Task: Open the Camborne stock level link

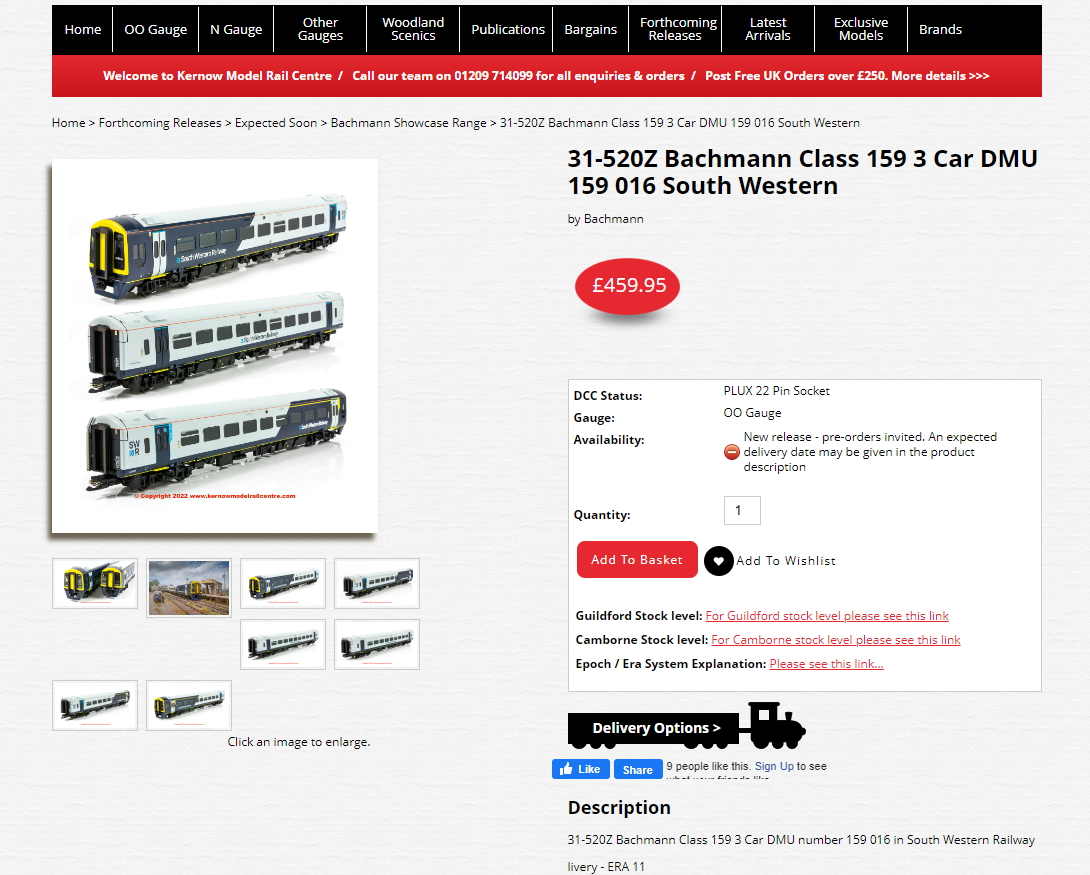Action: coord(836,639)
